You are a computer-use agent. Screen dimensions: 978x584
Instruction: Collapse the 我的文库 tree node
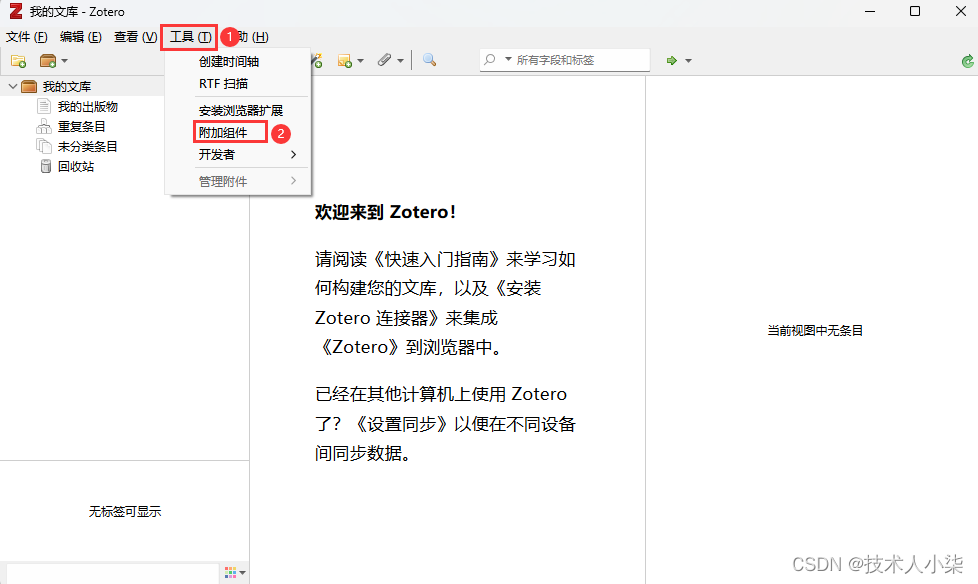pyautogui.click(x=12, y=86)
